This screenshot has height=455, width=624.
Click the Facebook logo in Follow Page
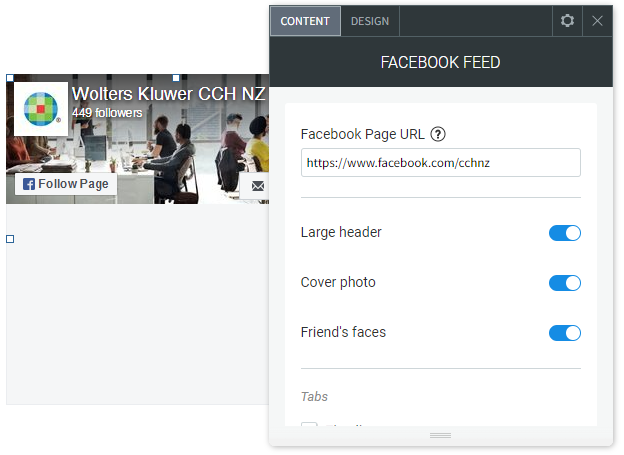pyautogui.click(x=29, y=184)
